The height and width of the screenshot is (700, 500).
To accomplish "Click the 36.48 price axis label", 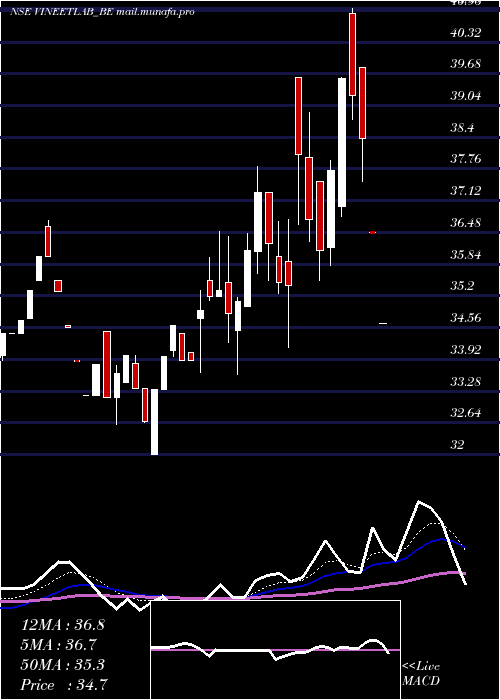I will (x=466, y=223).
